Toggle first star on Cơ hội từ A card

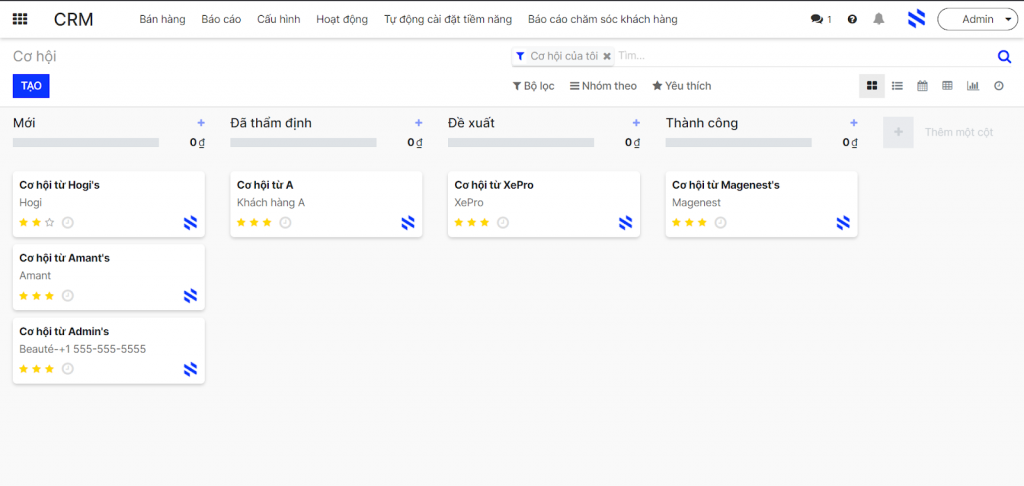pos(242,223)
